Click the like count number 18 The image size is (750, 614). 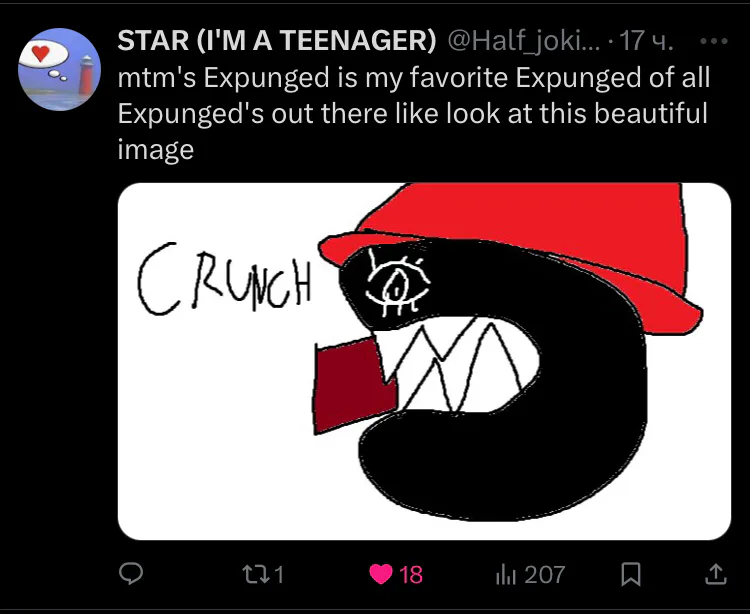pos(411,574)
